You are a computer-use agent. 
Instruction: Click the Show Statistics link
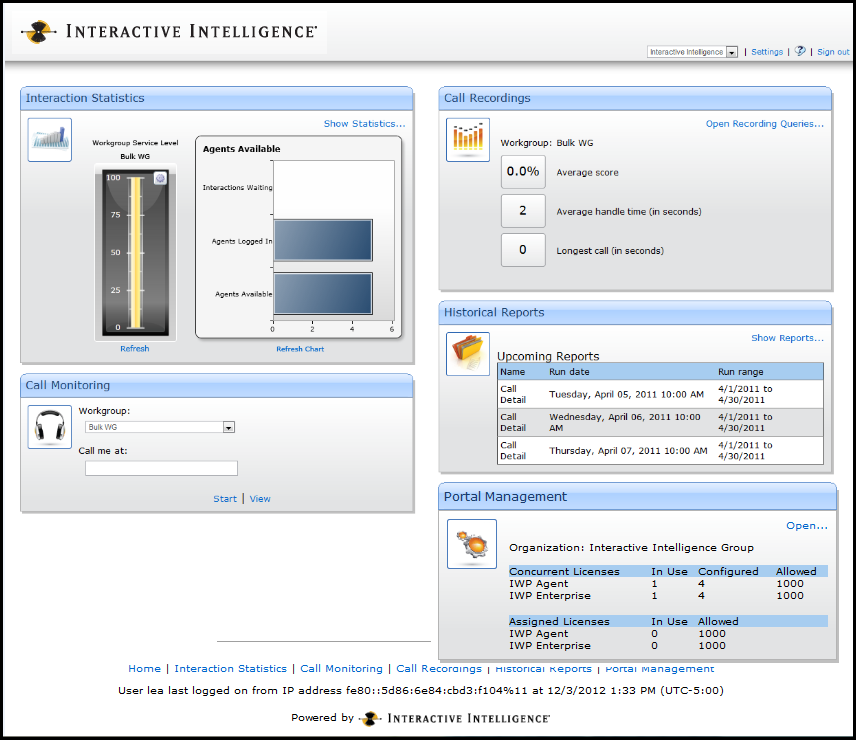point(364,124)
